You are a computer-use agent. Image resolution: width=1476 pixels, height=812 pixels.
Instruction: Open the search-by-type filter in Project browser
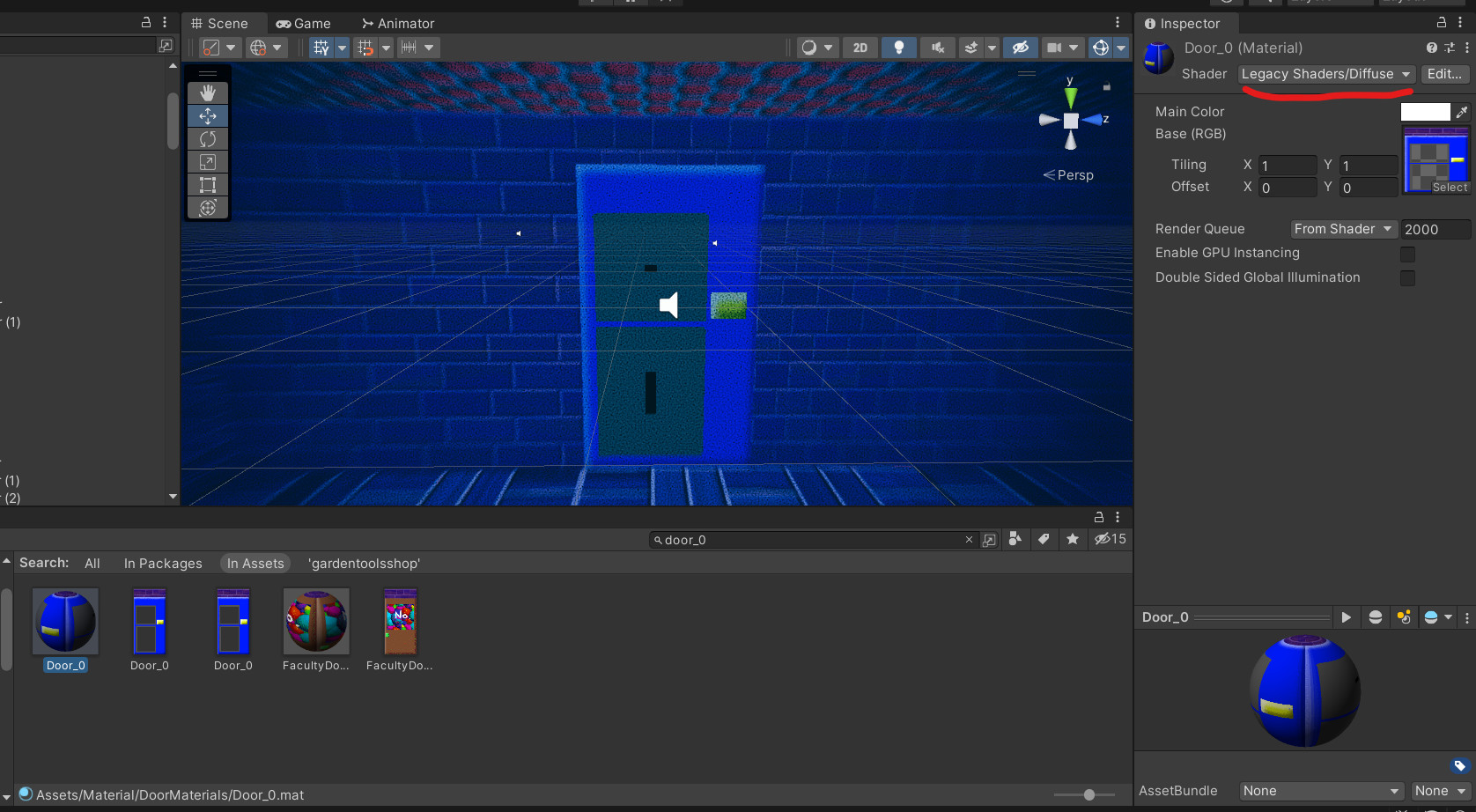point(1015,539)
